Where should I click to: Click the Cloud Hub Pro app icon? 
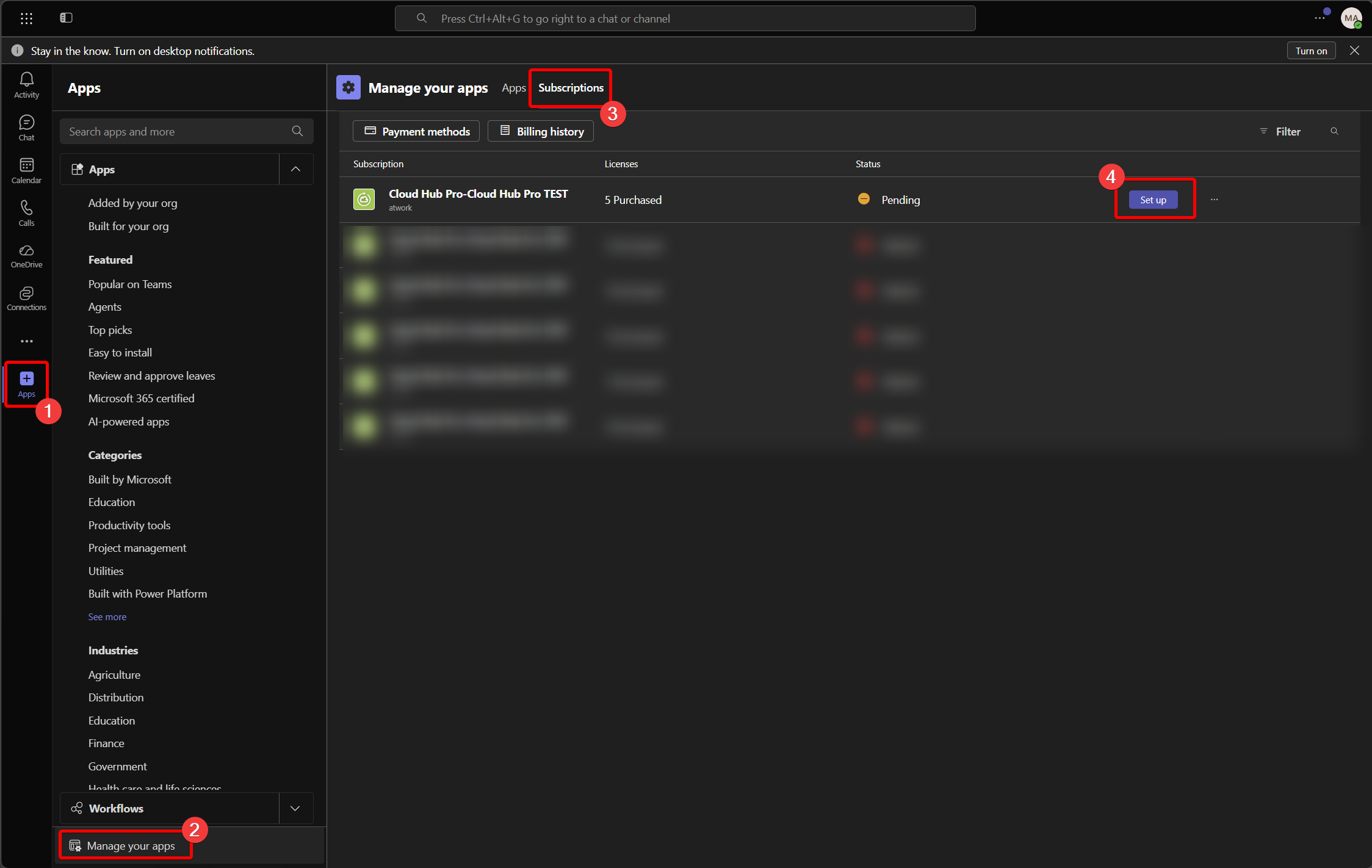[x=364, y=200]
